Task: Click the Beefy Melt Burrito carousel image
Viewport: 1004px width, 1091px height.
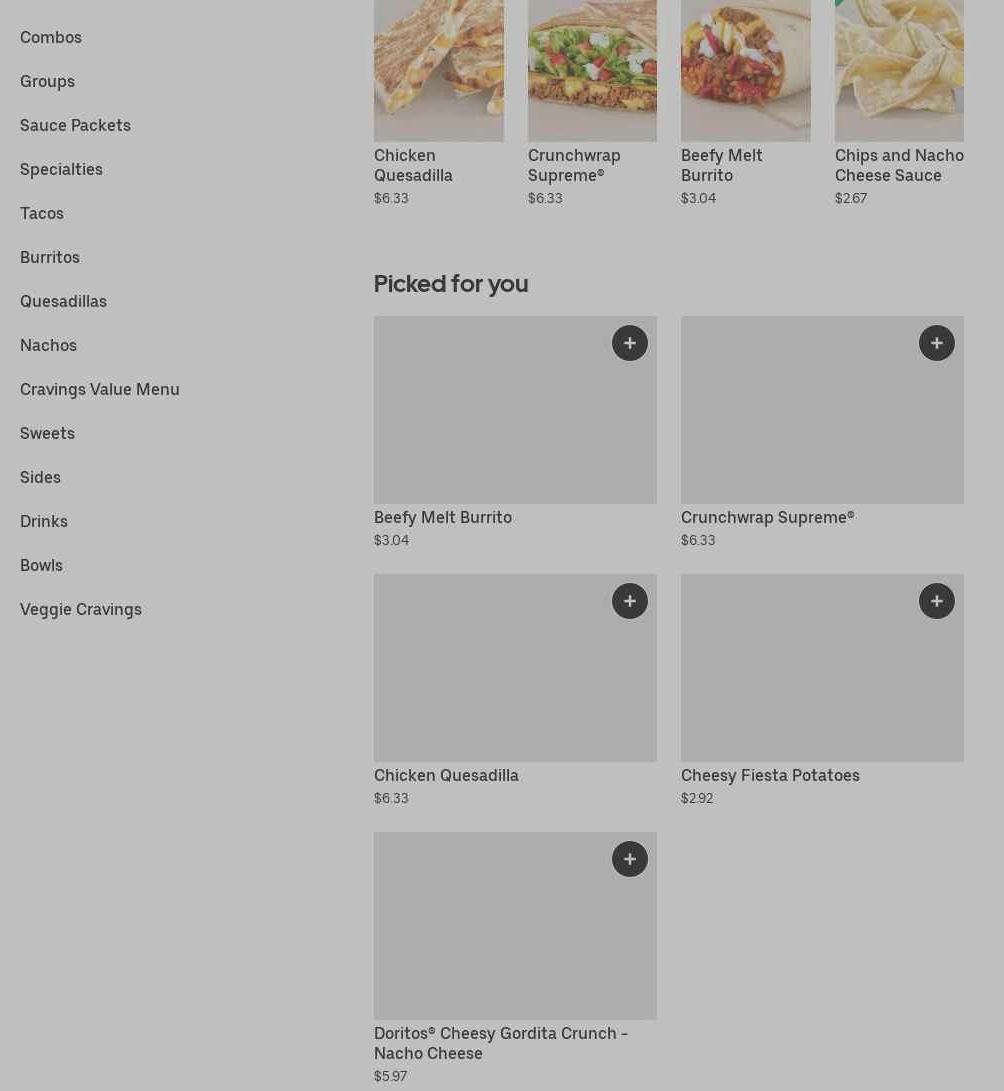Action: pyautogui.click(x=745, y=70)
